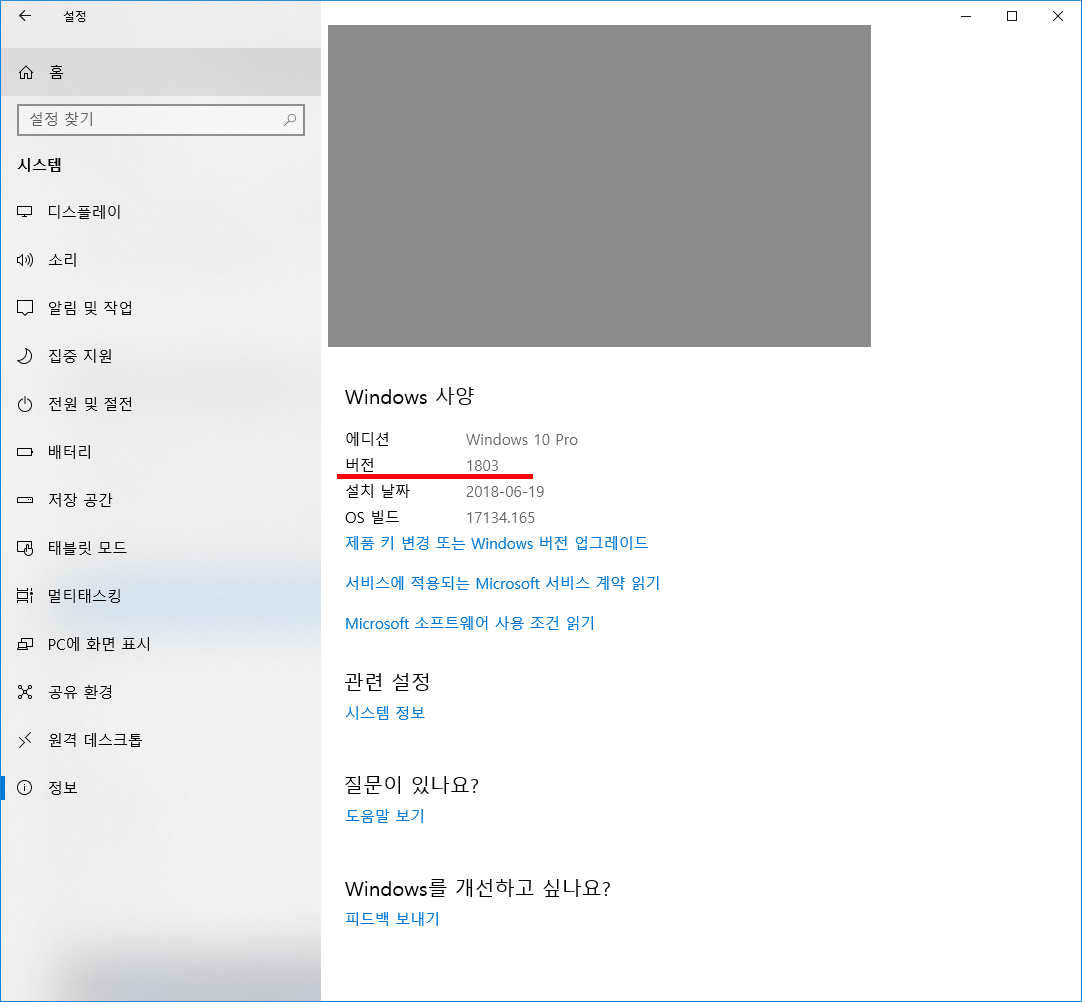1082x1002 pixels.
Task: Open PC에 화면 표시 settings page
Action: [x=161, y=644]
